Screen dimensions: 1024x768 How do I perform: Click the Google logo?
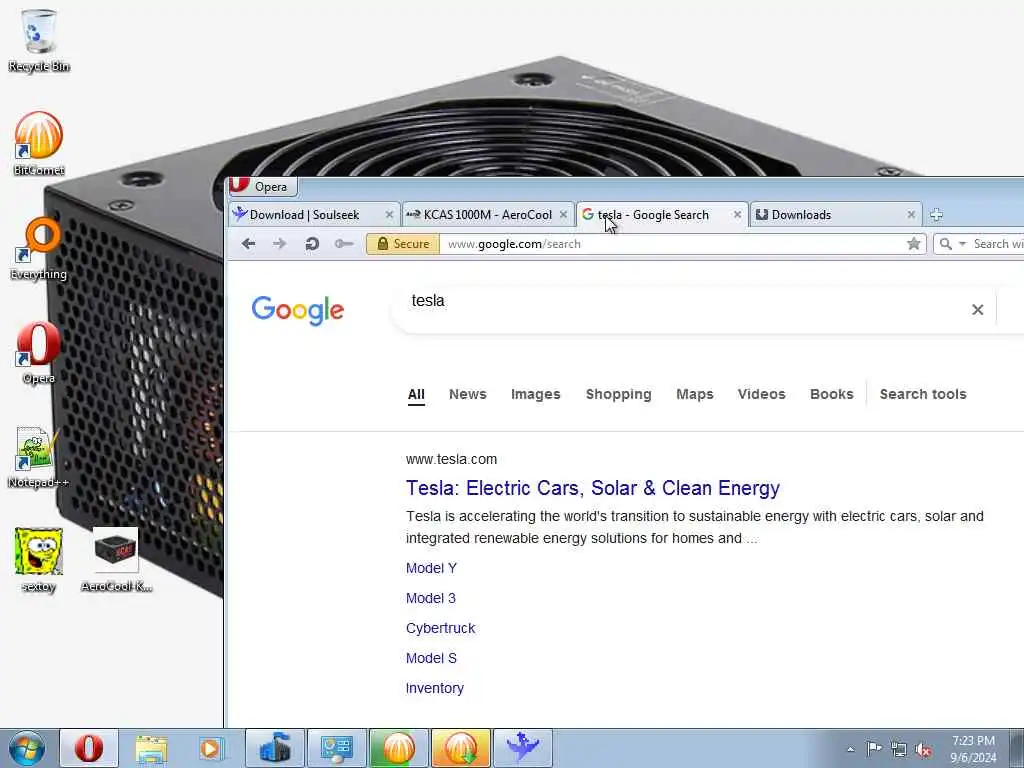(x=298, y=310)
